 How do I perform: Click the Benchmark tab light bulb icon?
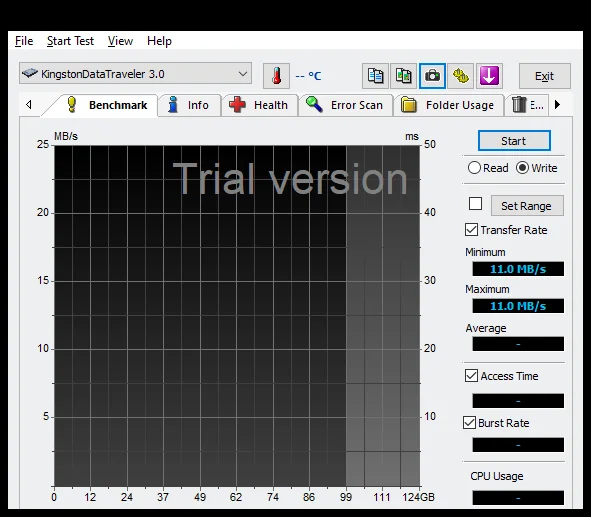click(x=72, y=104)
